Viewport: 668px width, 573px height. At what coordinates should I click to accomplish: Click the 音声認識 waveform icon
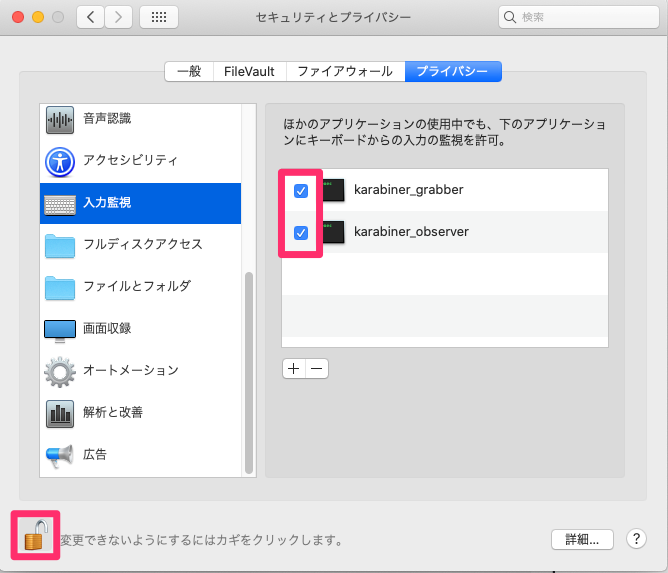tap(60, 120)
